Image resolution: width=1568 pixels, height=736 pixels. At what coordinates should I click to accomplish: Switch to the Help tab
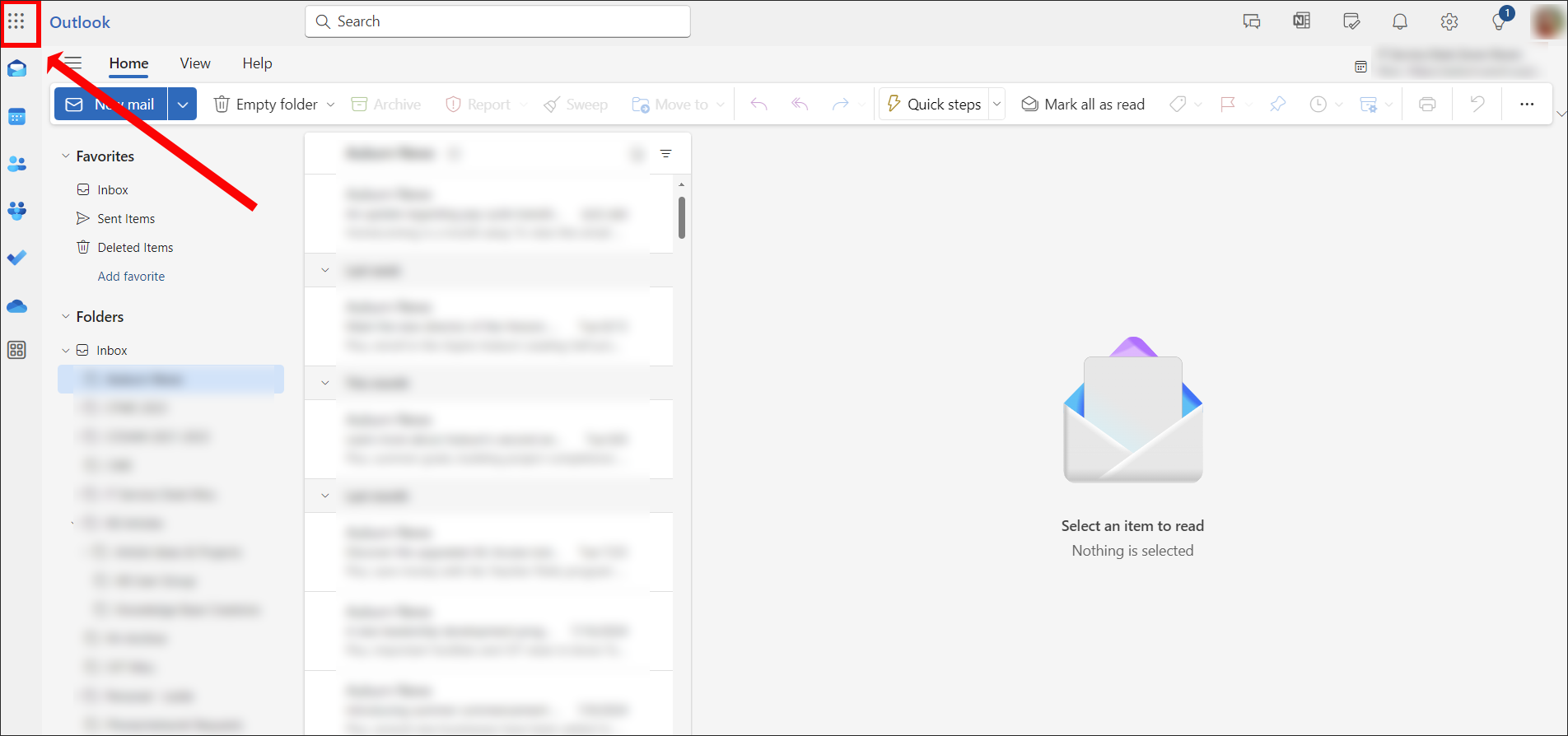pos(257,63)
